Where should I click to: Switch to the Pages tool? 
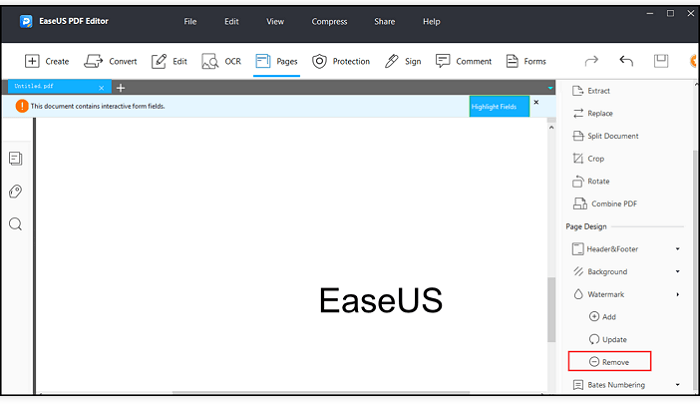[x=276, y=61]
